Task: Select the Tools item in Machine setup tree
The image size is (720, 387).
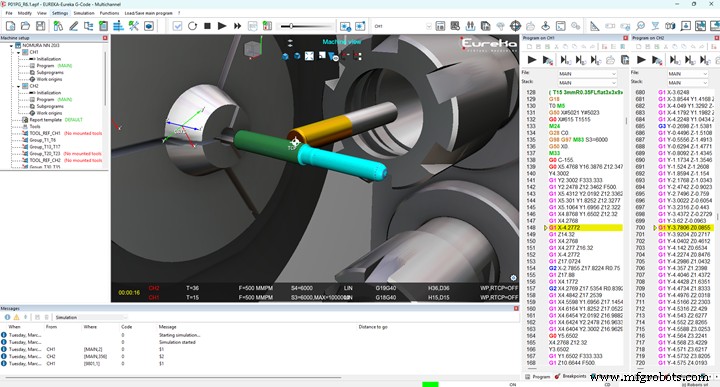Action: click(35, 127)
